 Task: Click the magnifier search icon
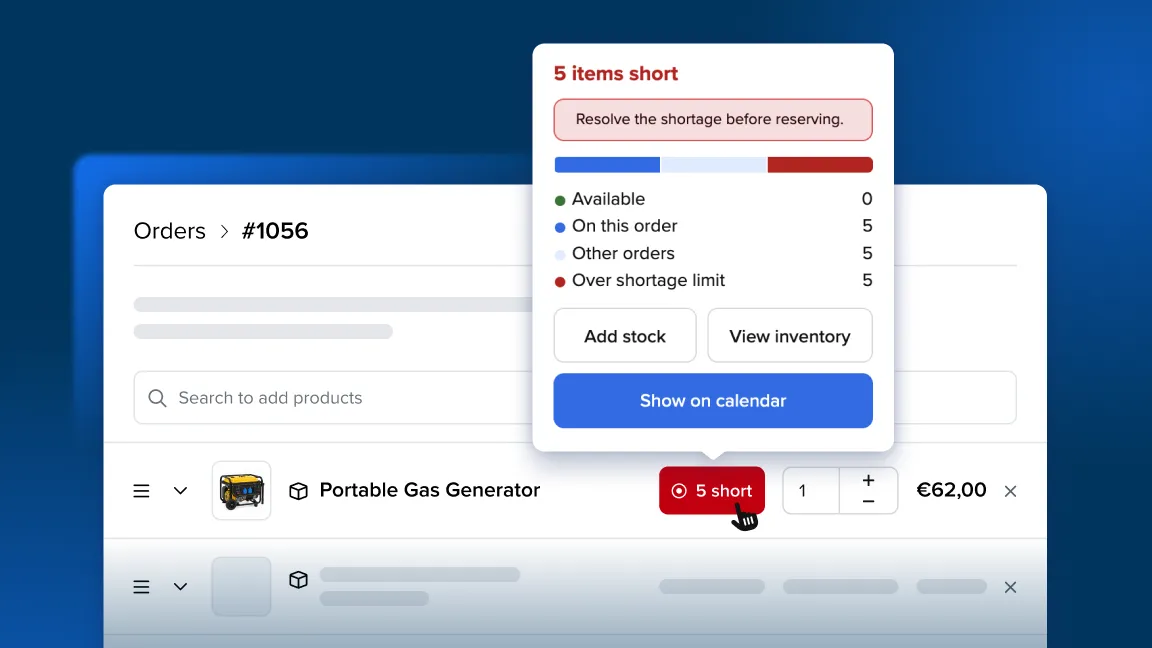tap(157, 397)
